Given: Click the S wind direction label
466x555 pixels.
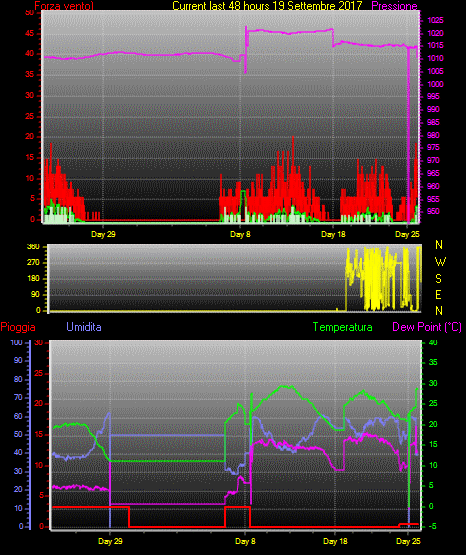Looking at the screenshot, I should coord(438,279).
